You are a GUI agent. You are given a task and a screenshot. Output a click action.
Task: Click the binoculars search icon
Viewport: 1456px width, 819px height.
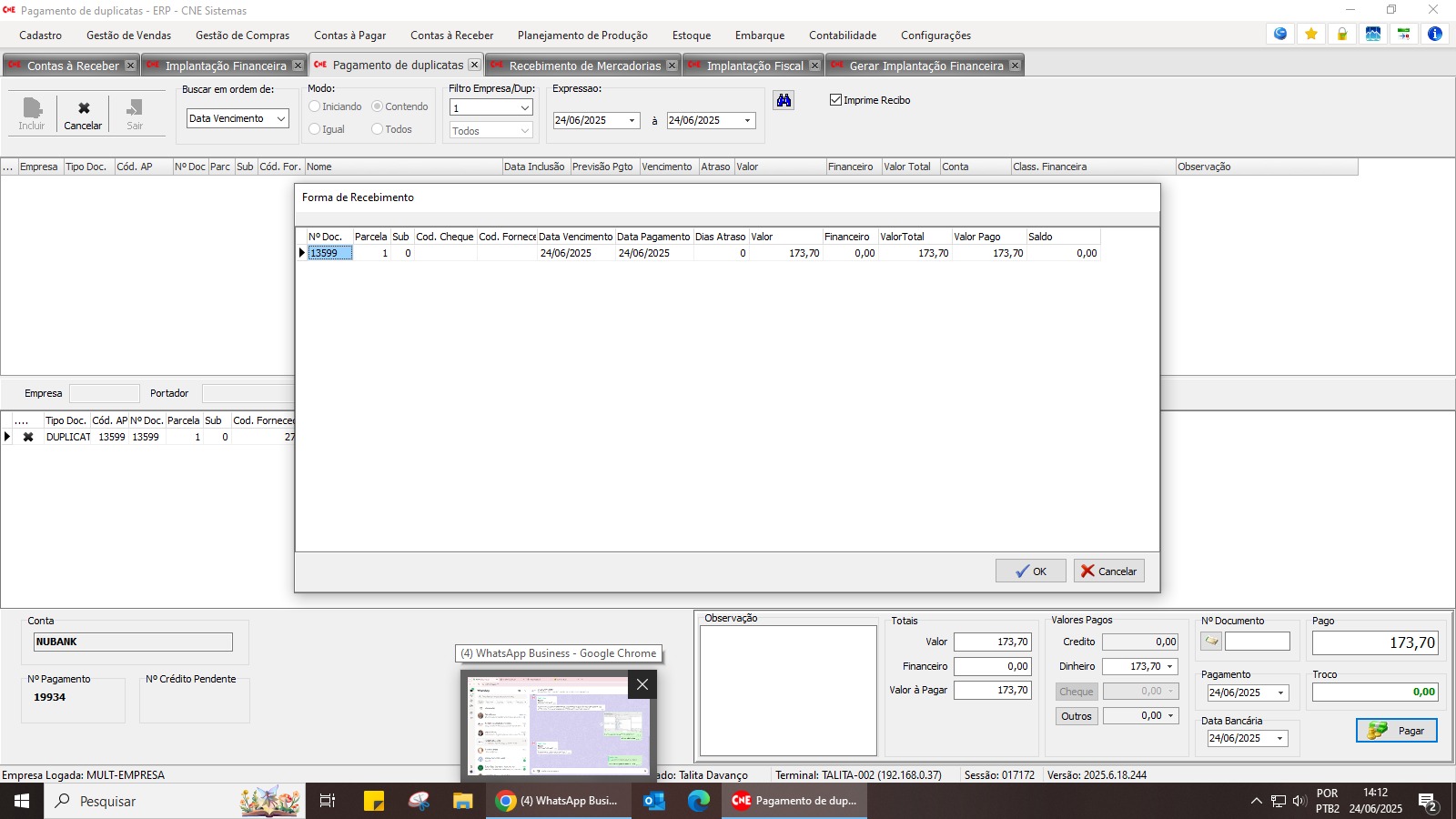pos(784,100)
